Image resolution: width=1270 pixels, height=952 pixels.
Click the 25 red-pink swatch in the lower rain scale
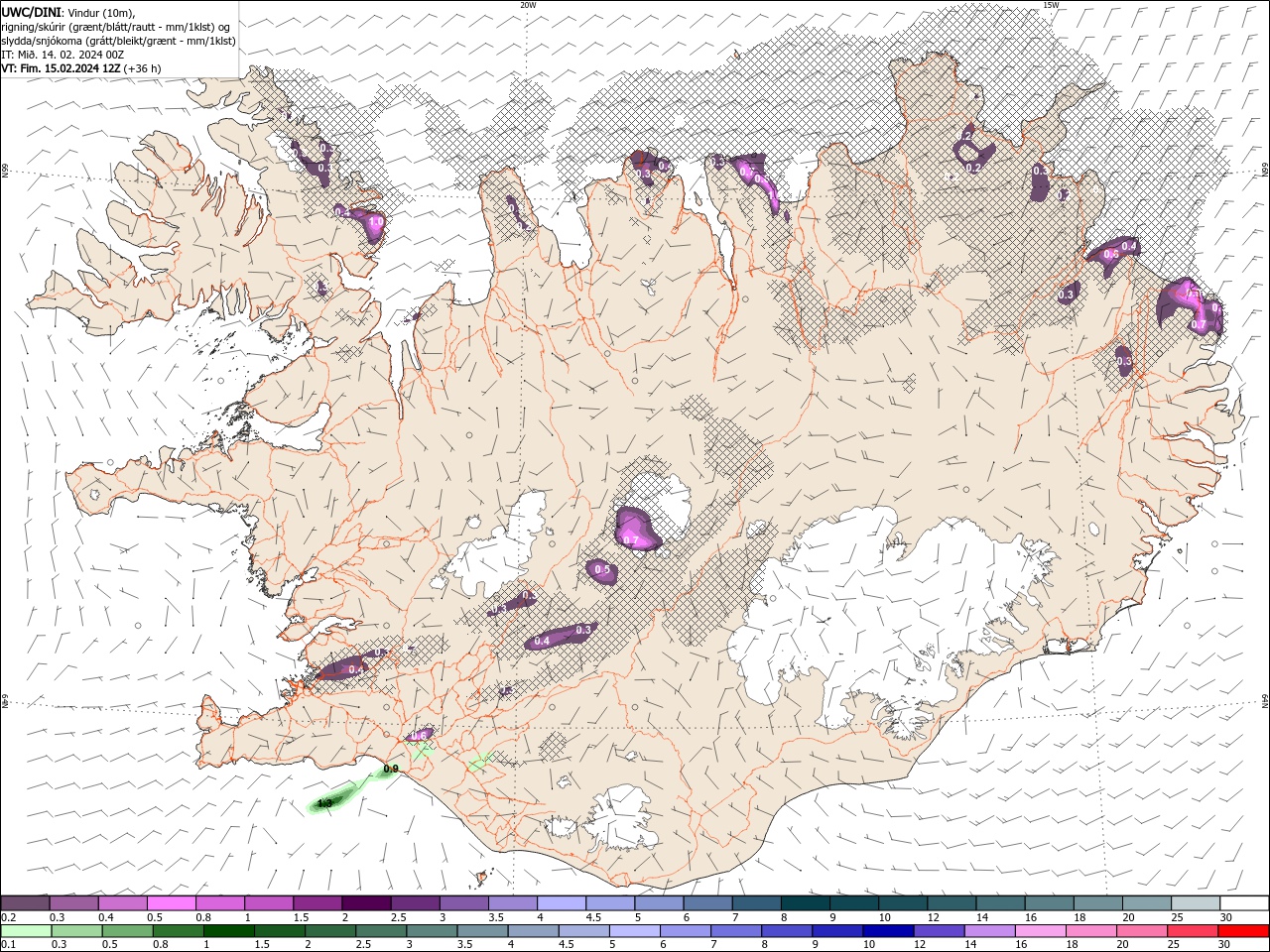(1193, 931)
